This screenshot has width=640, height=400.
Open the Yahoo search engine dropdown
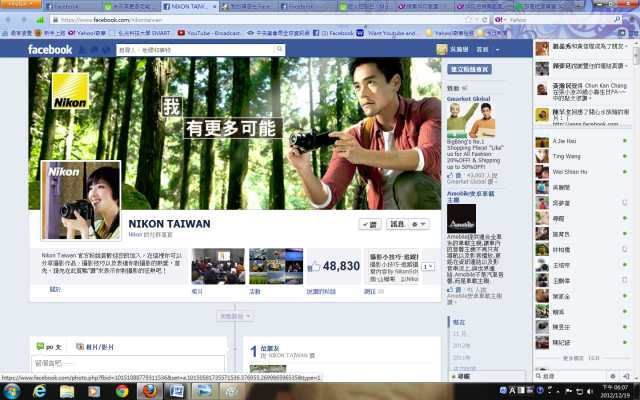[x=501, y=19]
